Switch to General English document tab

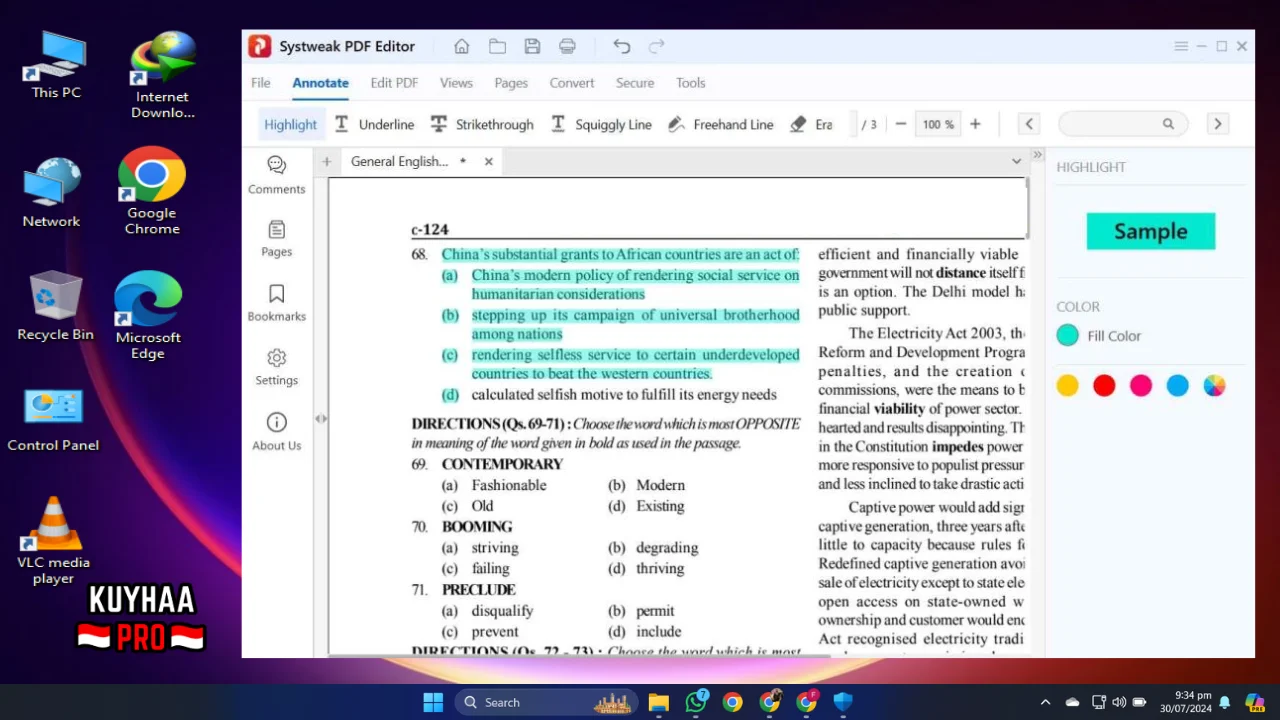click(399, 161)
